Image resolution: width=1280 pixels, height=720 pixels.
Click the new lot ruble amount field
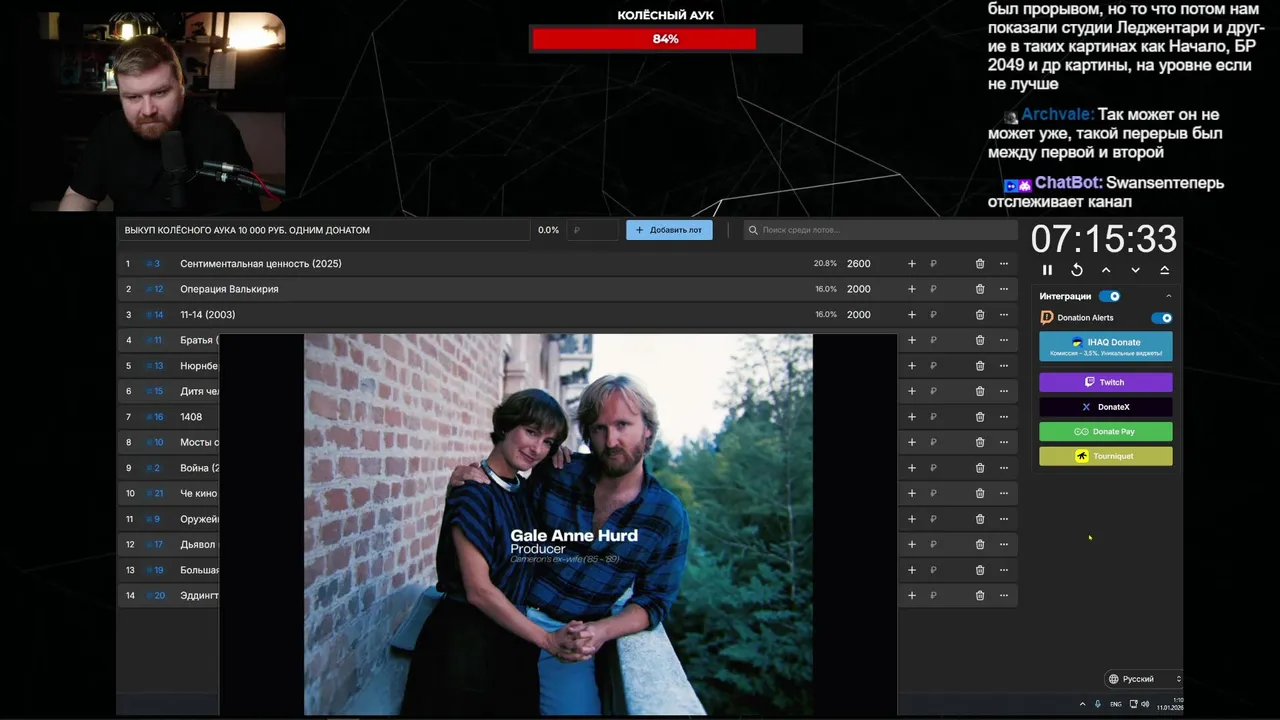[x=593, y=230]
